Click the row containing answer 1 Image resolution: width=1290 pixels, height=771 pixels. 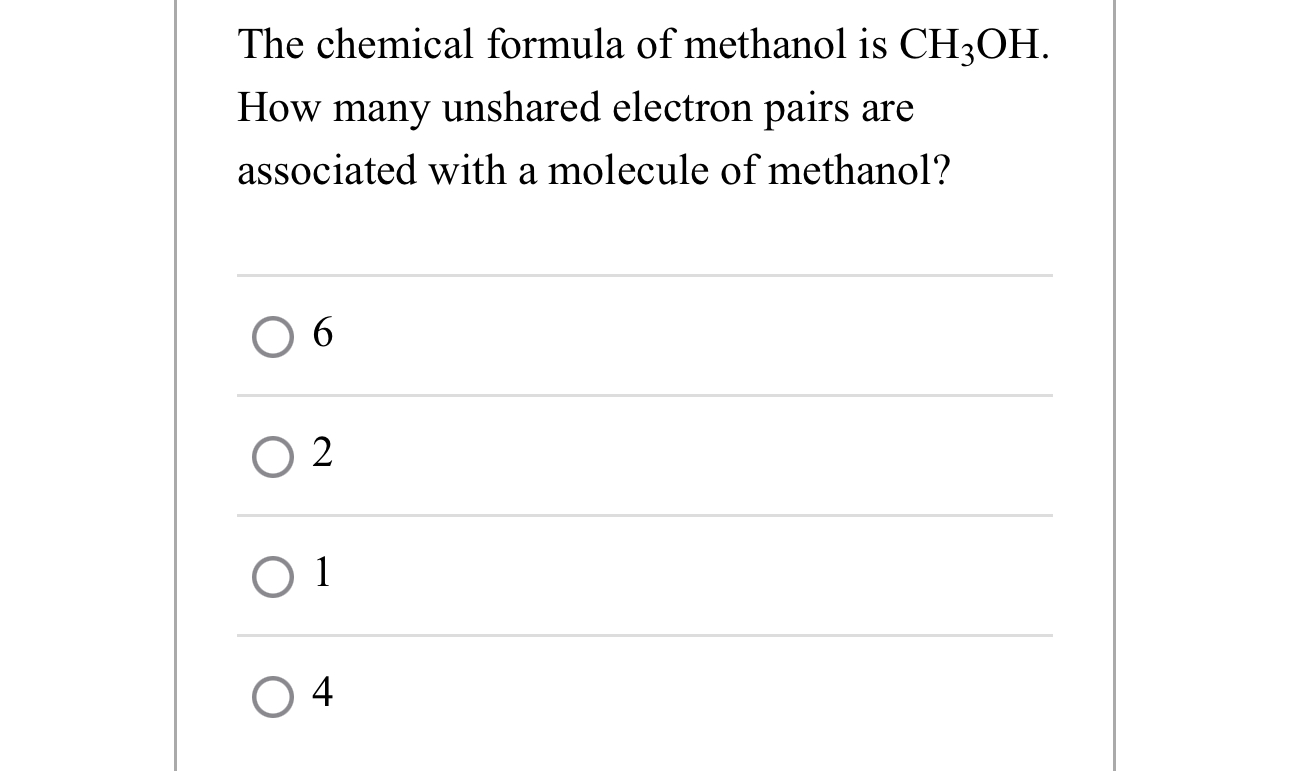point(645,574)
